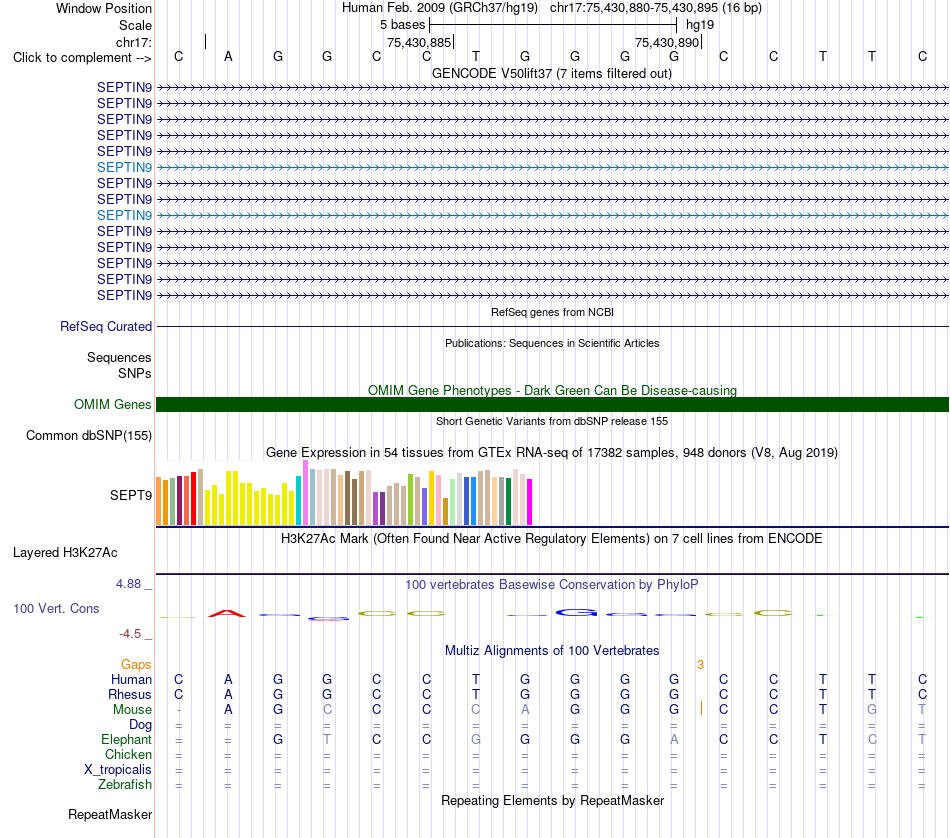The width and height of the screenshot is (950, 838).
Task: Click the Sequences subtrack label
Action: pyautogui.click(x=119, y=357)
